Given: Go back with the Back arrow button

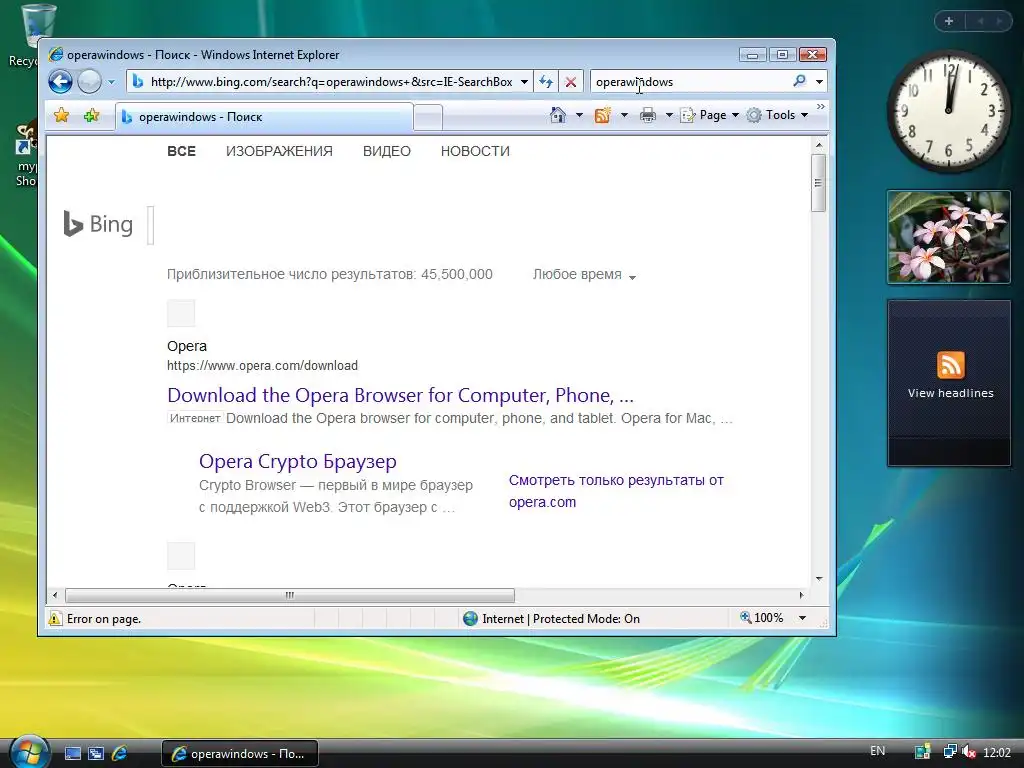Looking at the screenshot, I should (60, 82).
